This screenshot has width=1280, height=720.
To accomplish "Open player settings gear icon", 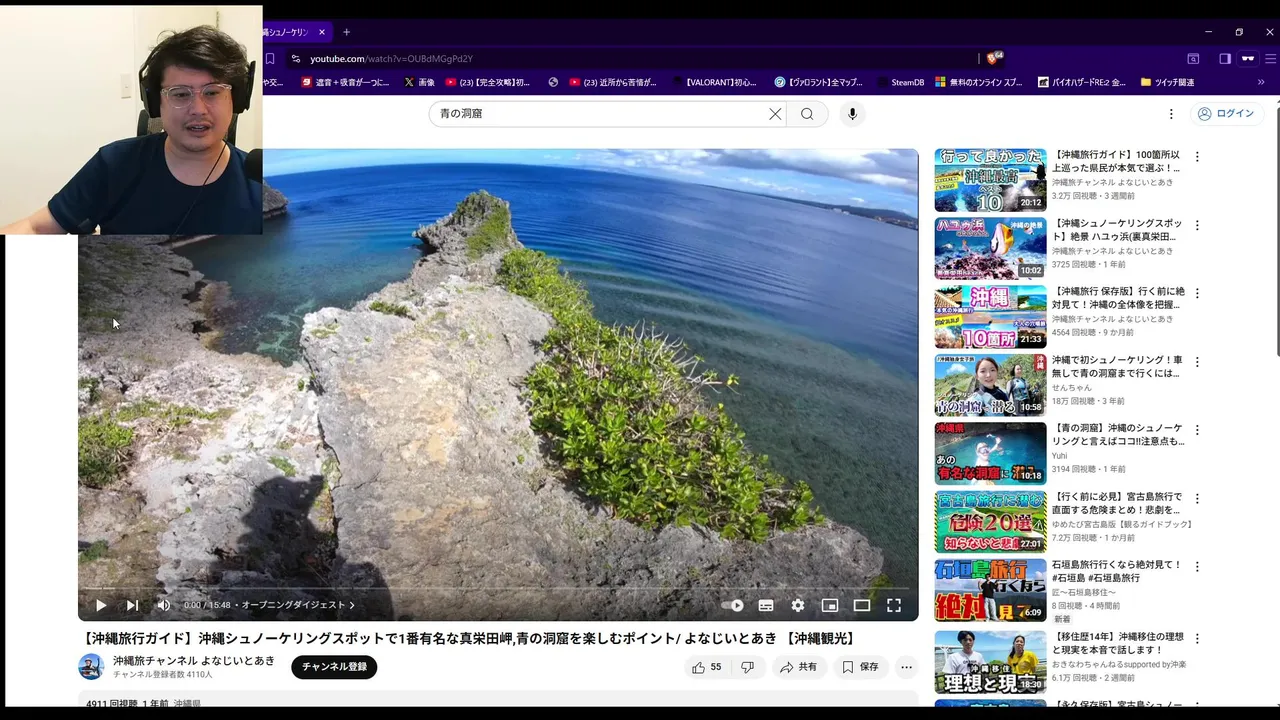I will tap(798, 605).
